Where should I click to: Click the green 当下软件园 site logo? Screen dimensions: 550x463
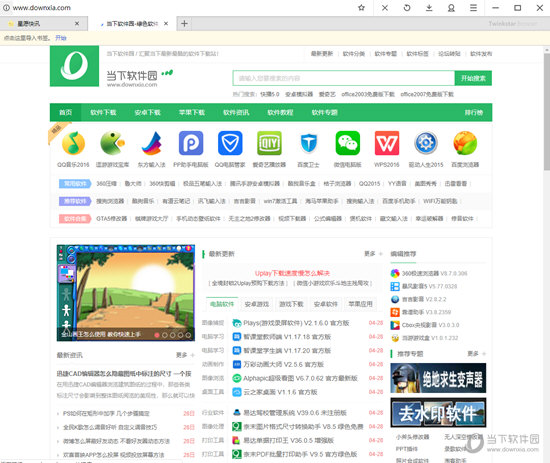74,66
